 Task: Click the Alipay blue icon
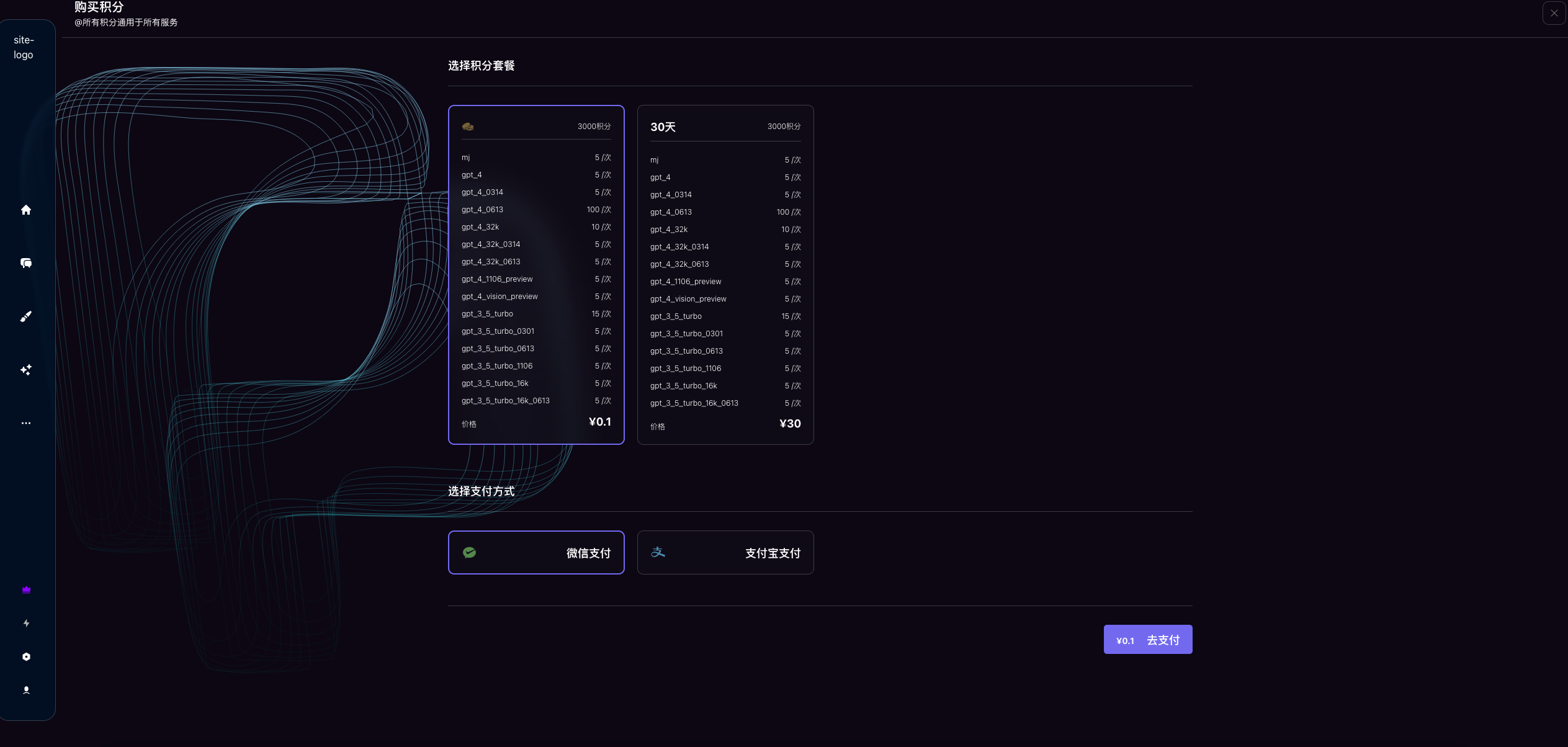click(x=658, y=552)
